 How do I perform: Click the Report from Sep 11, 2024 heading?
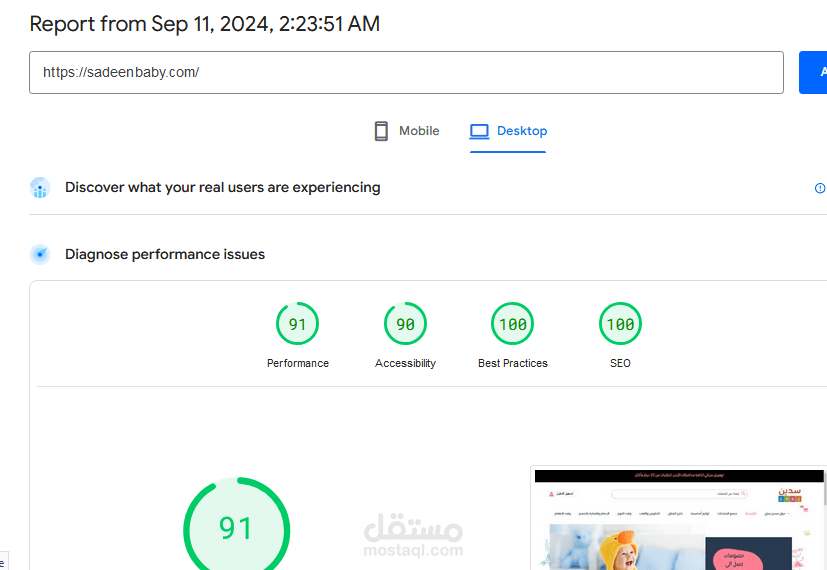click(205, 24)
